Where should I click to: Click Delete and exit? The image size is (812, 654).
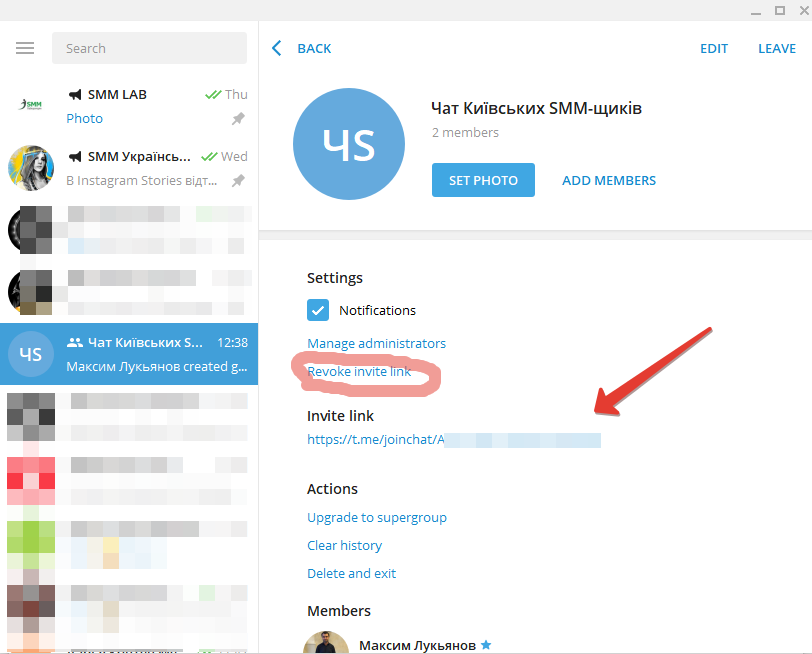click(x=351, y=573)
